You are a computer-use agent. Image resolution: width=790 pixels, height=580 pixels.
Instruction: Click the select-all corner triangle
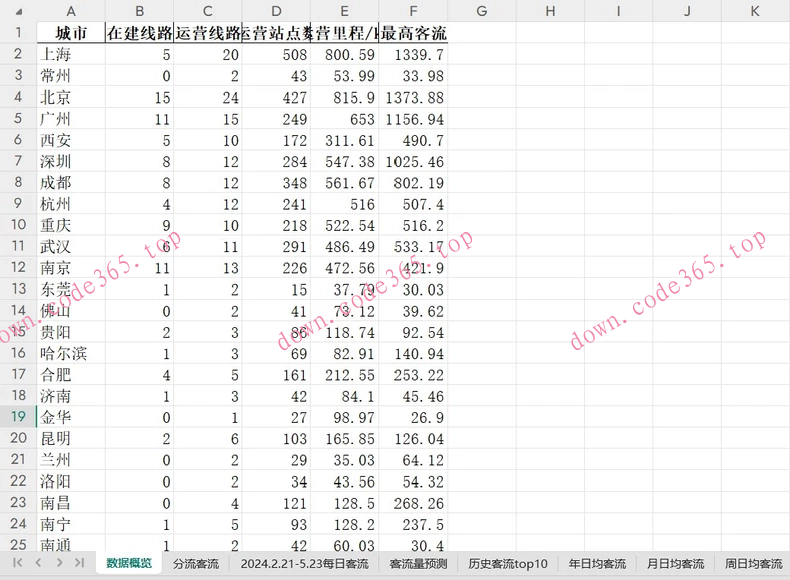(x=19, y=11)
